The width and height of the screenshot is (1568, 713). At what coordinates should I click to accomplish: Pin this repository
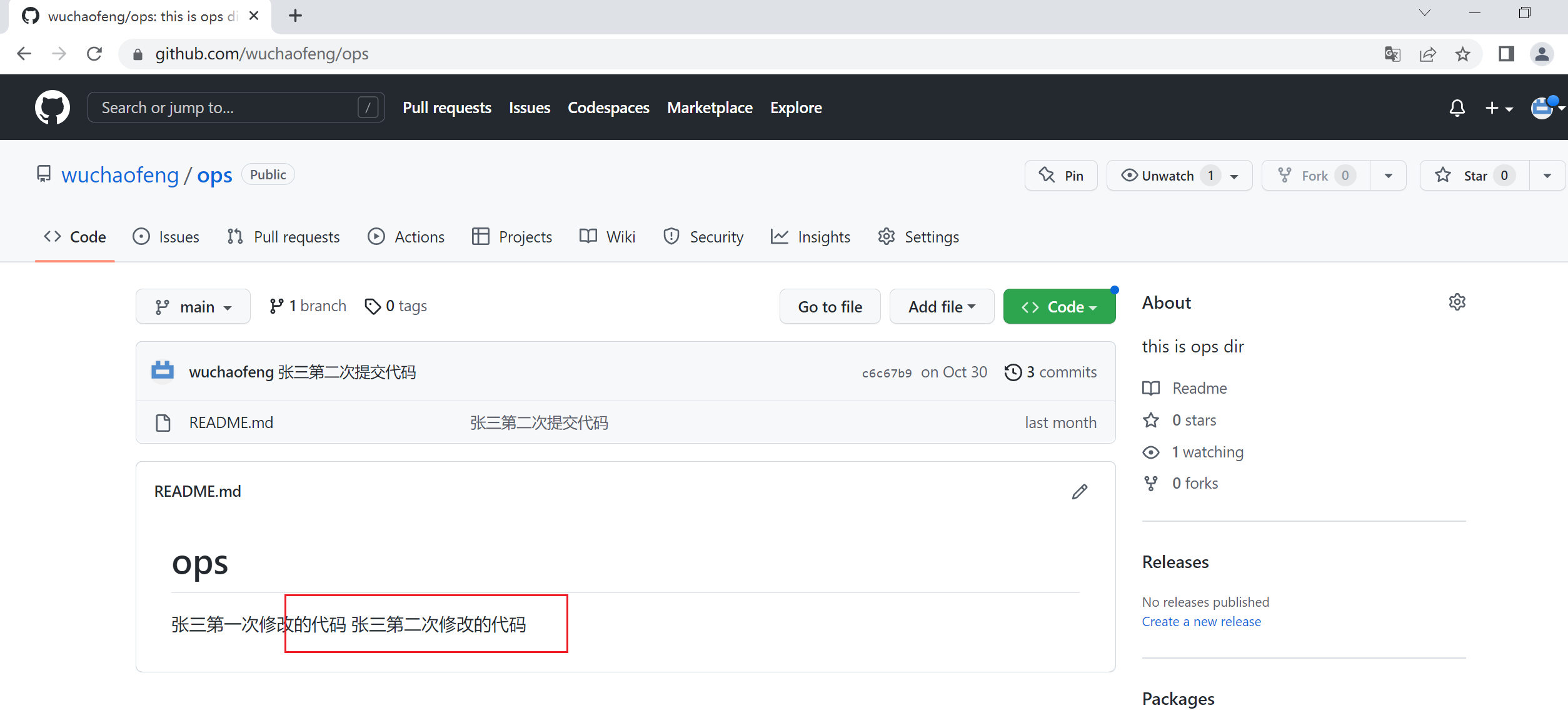coord(1061,176)
